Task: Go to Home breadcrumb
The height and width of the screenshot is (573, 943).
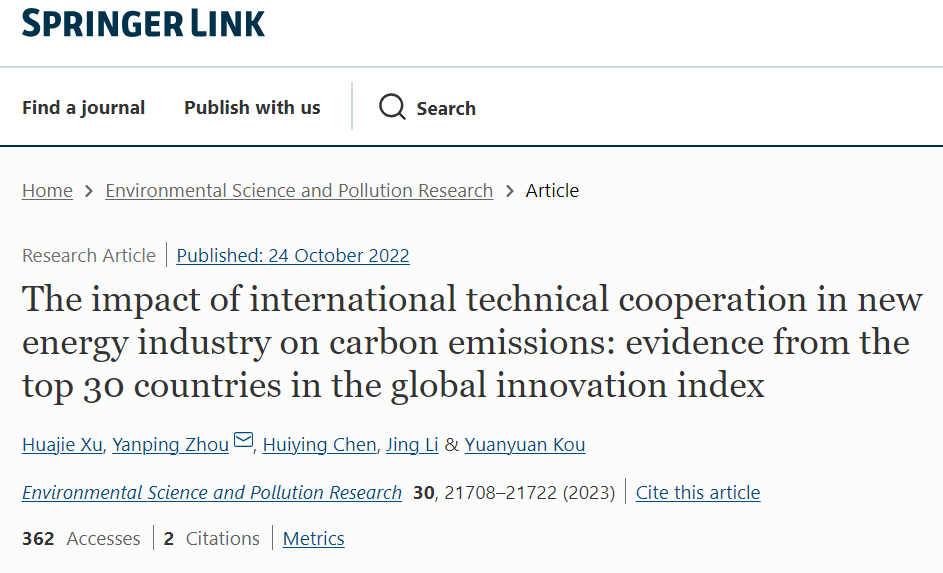Action: click(x=47, y=191)
